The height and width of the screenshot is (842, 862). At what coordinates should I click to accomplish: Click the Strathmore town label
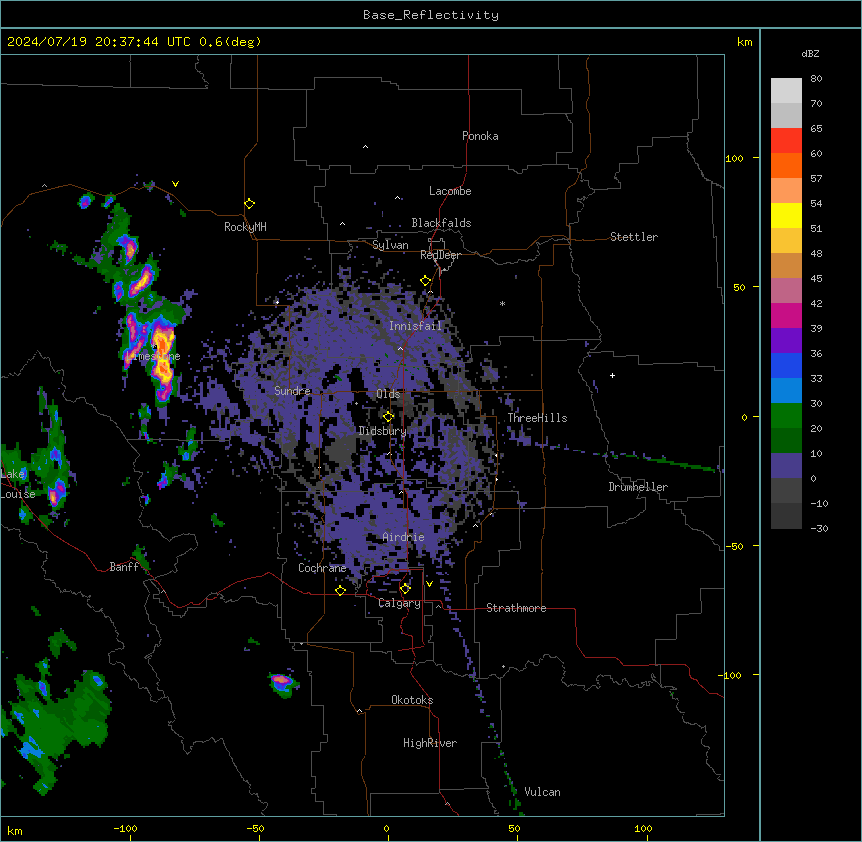516,608
